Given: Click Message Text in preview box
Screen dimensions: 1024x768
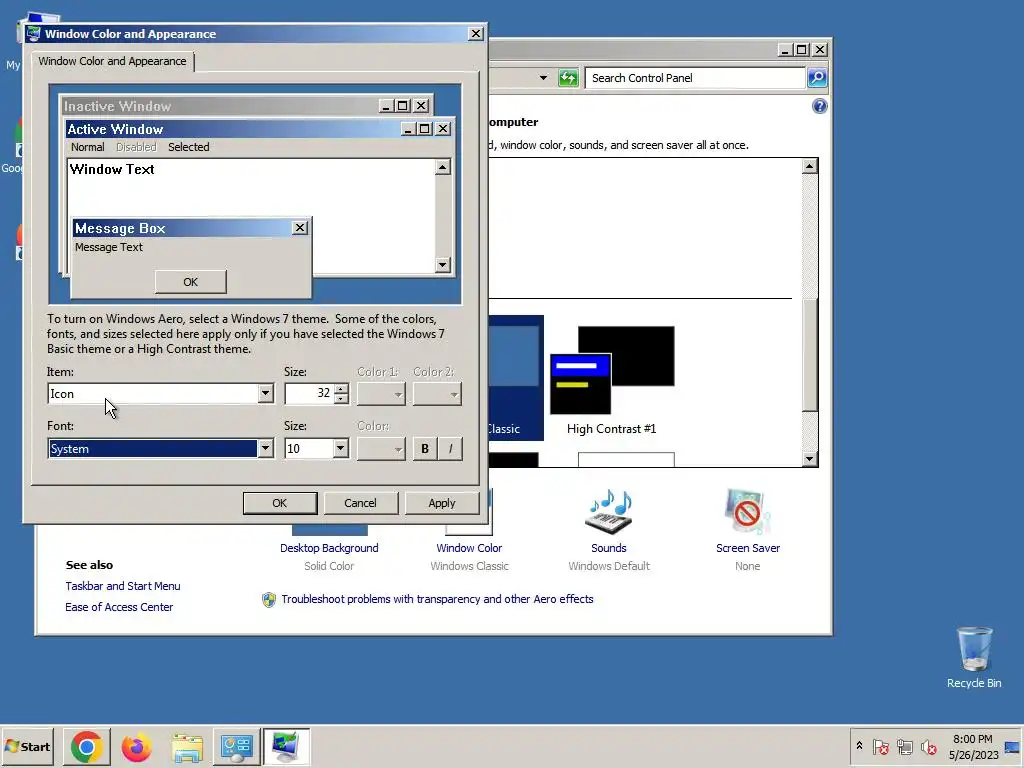Looking at the screenshot, I should (109, 247).
